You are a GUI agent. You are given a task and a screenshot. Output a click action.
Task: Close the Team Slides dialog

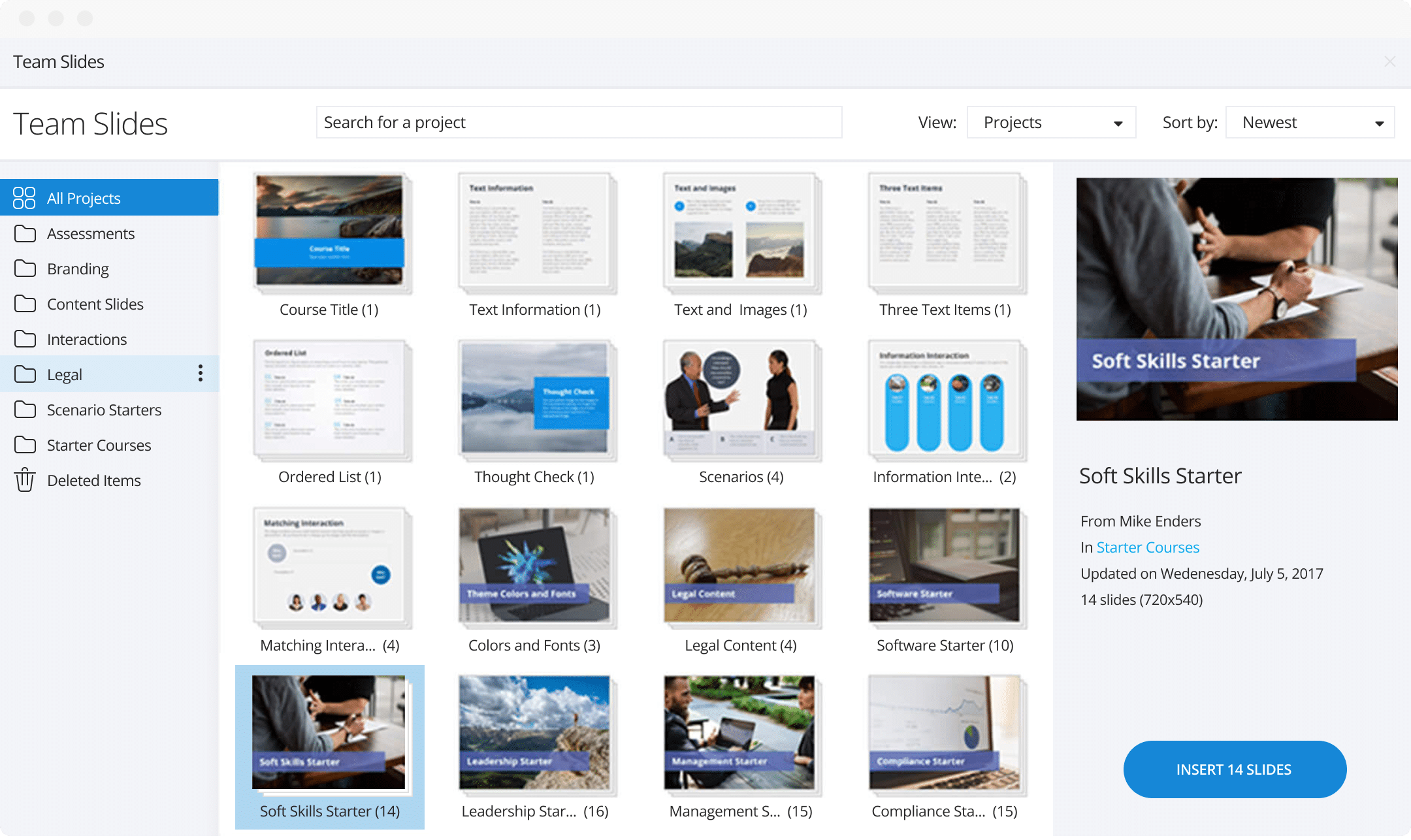pos(1389,61)
